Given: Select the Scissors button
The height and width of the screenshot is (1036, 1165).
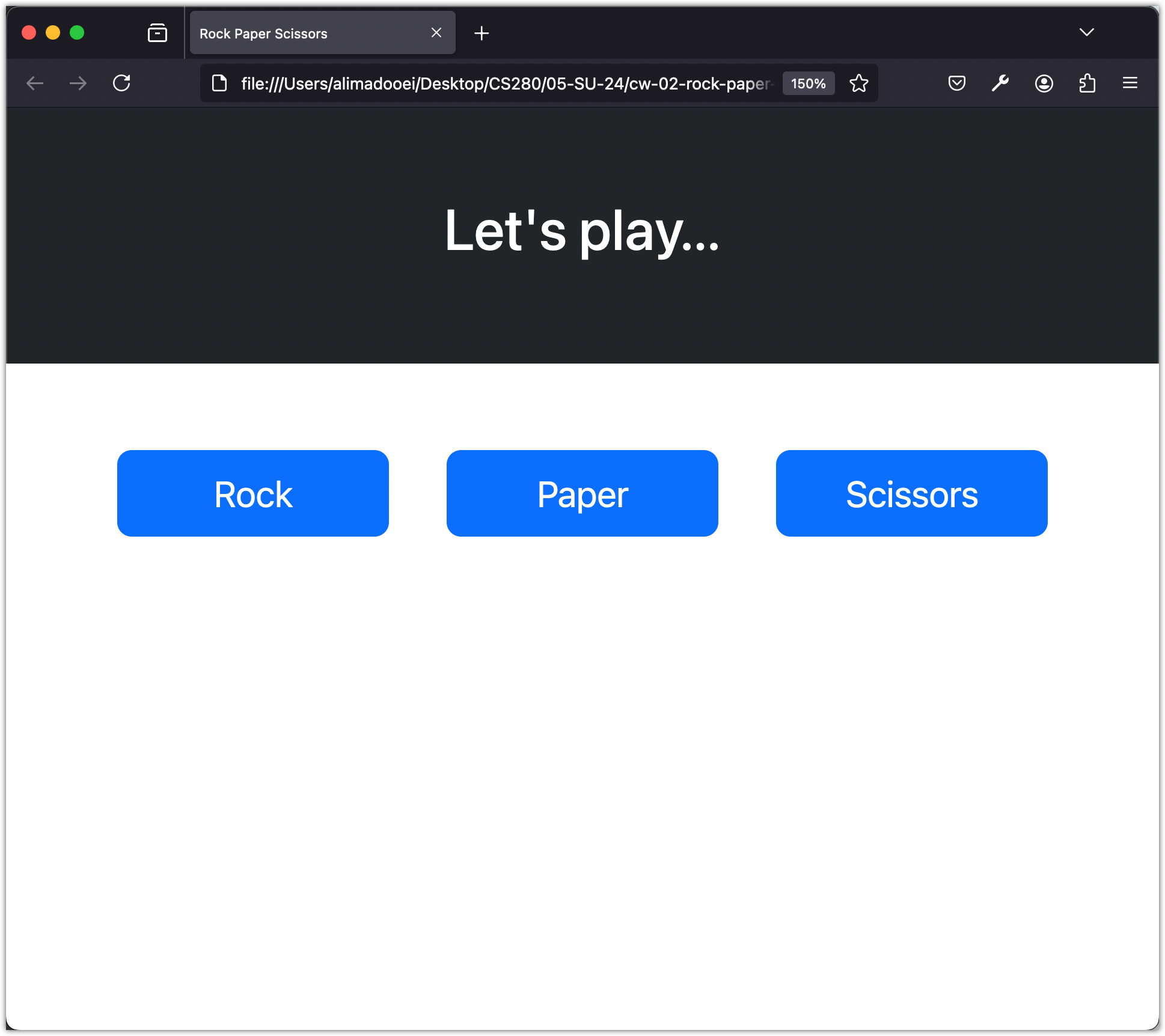Looking at the screenshot, I should click(912, 493).
